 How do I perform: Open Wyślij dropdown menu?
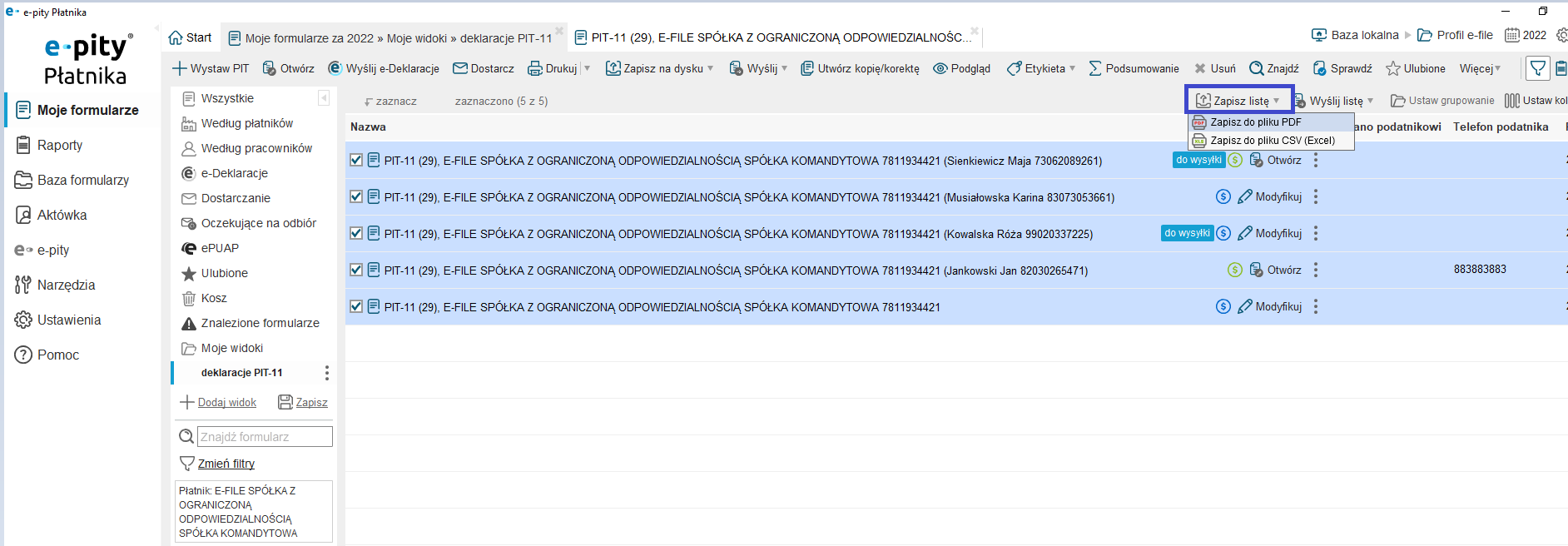point(758,68)
